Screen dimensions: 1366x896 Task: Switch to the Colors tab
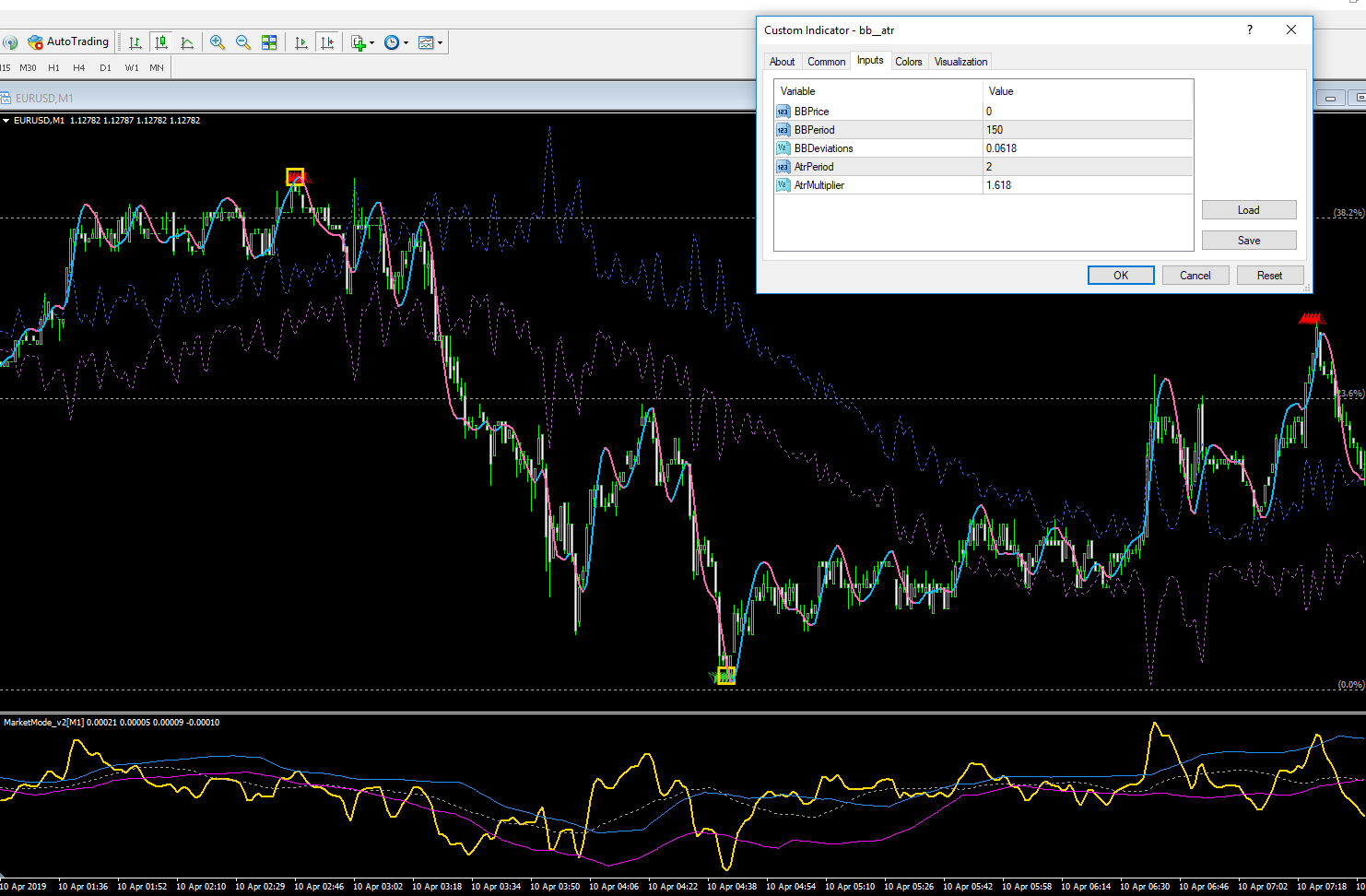[x=908, y=62]
